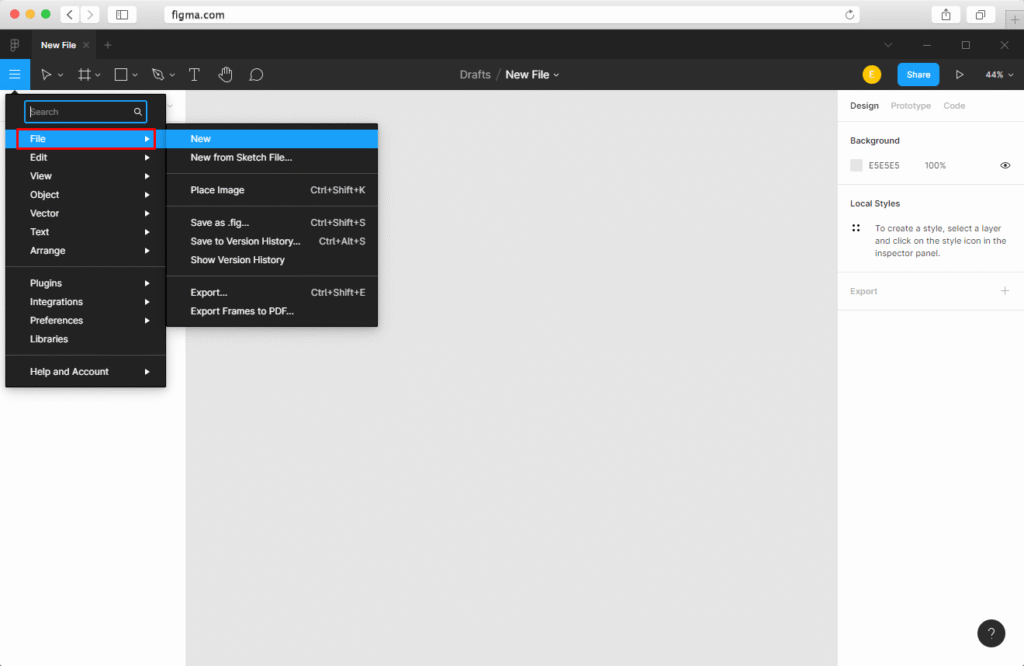The image size is (1024, 666).
Task: Select the Rectangle shape tool
Action: [x=121, y=75]
